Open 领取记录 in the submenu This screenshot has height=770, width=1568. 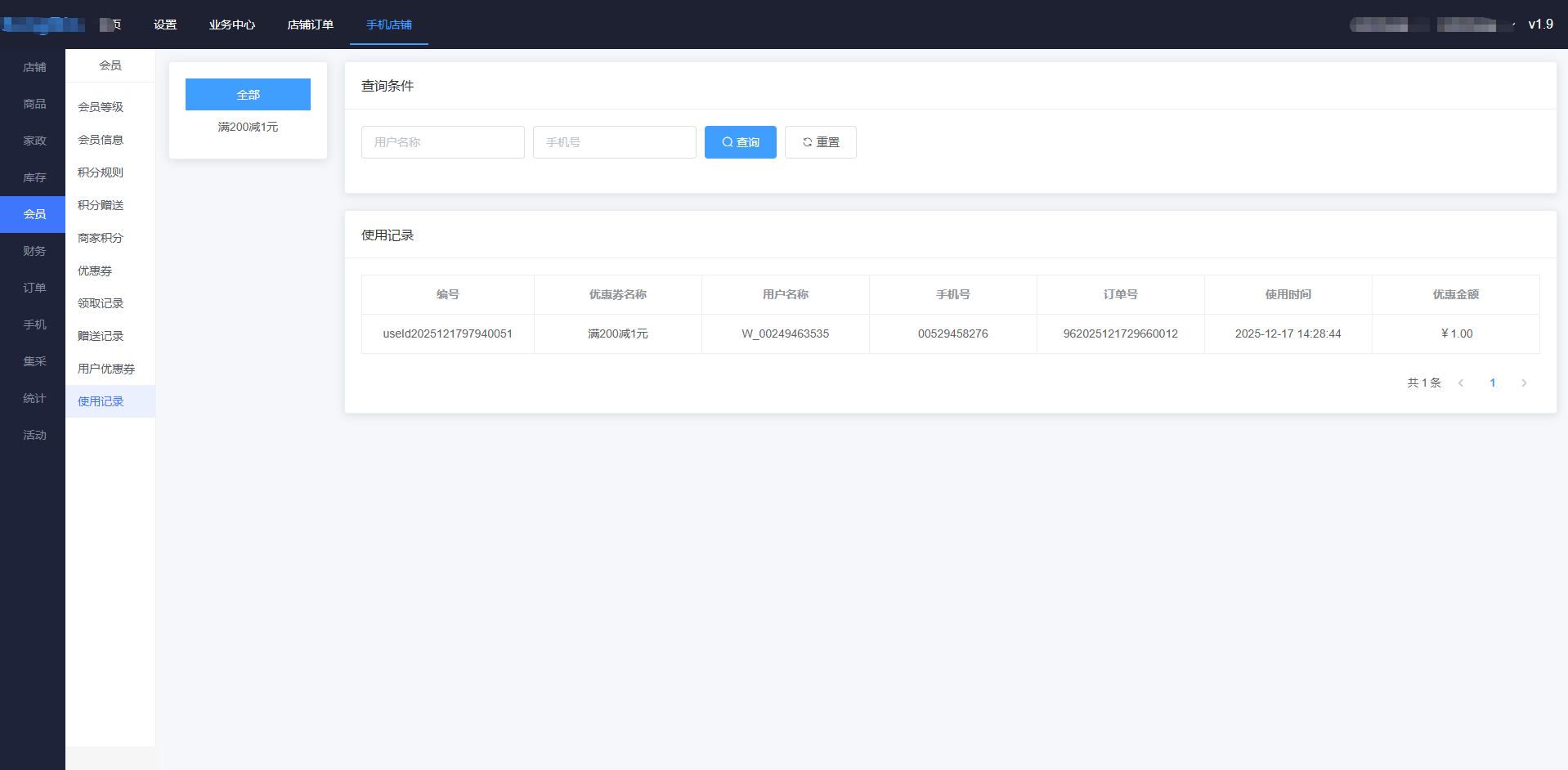(x=101, y=303)
